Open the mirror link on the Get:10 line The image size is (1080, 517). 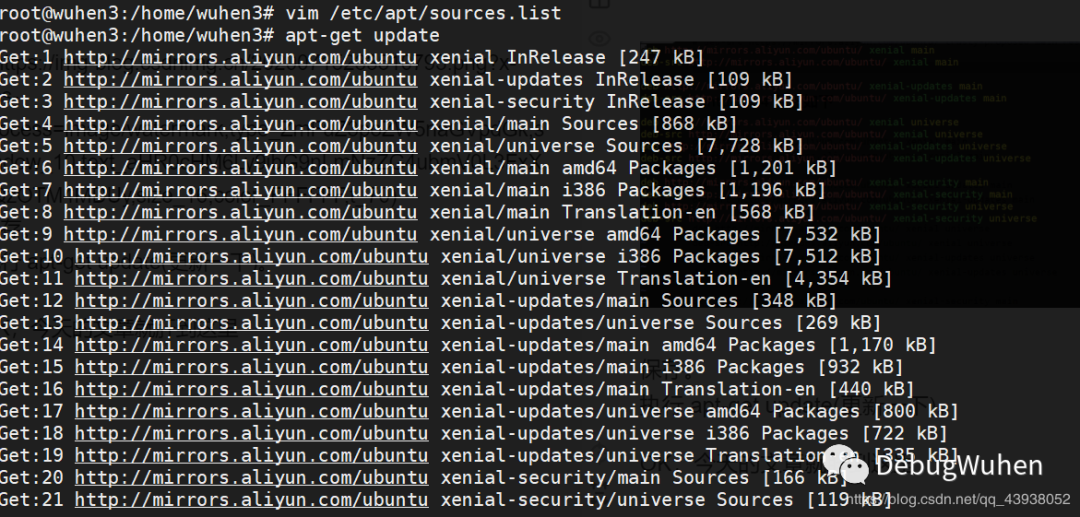click(251, 257)
